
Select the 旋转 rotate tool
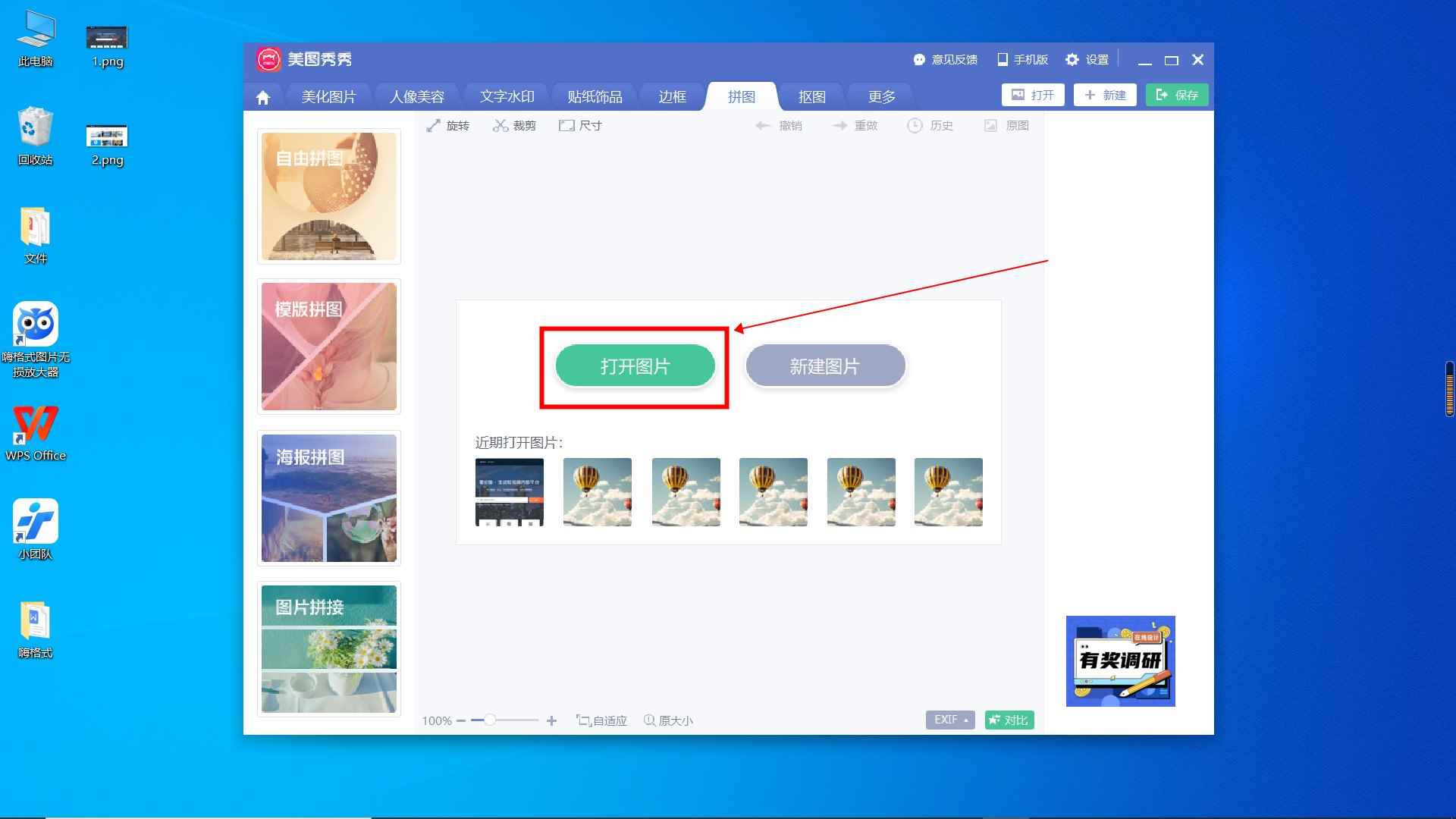point(447,125)
